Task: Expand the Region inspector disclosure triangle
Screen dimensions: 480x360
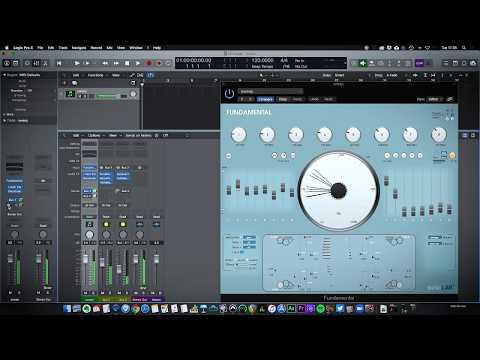Action: (4, 75)
